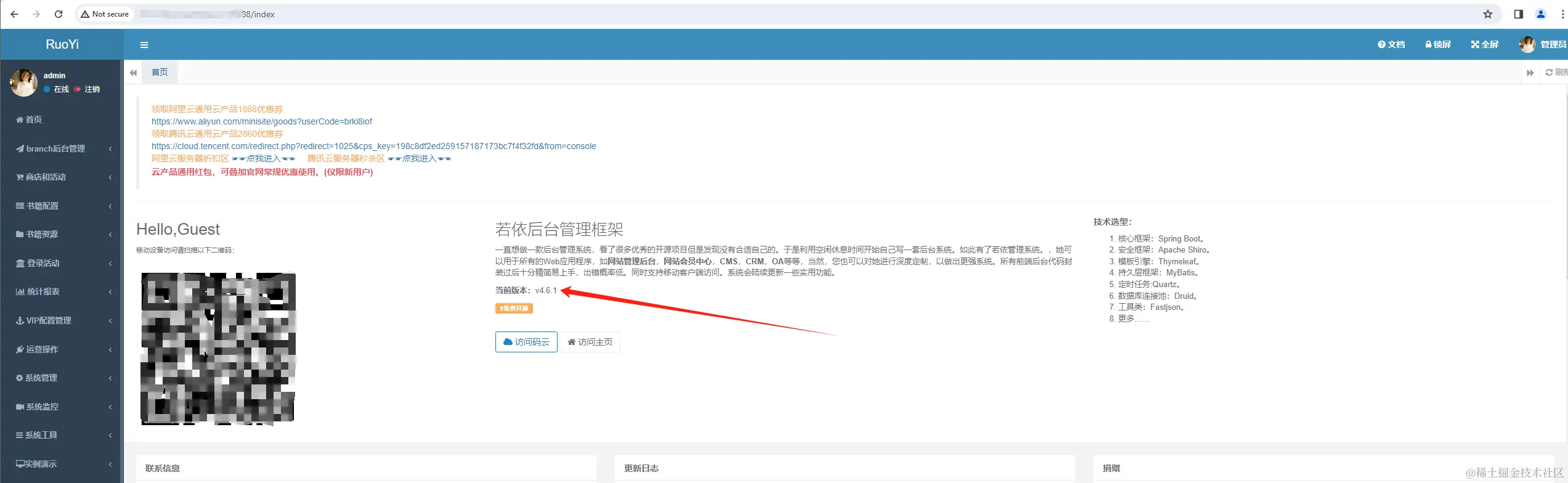Click the tab scroll-right double arrow
This screenshot has width=1568, height=483.
pyautogui.click(x=1530, y=73)
